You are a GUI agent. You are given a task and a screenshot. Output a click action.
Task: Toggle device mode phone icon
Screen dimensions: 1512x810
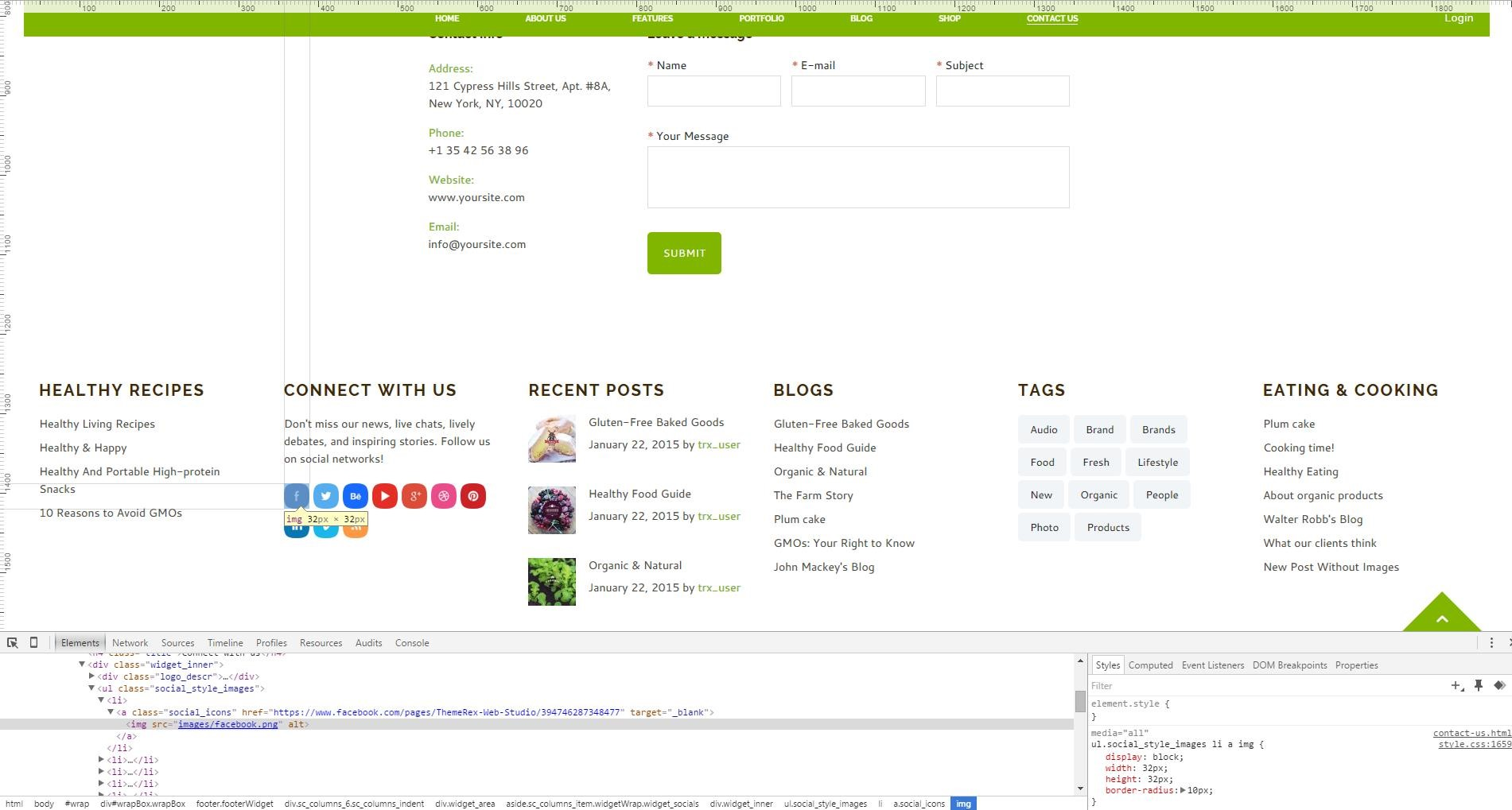pos(33,642)
